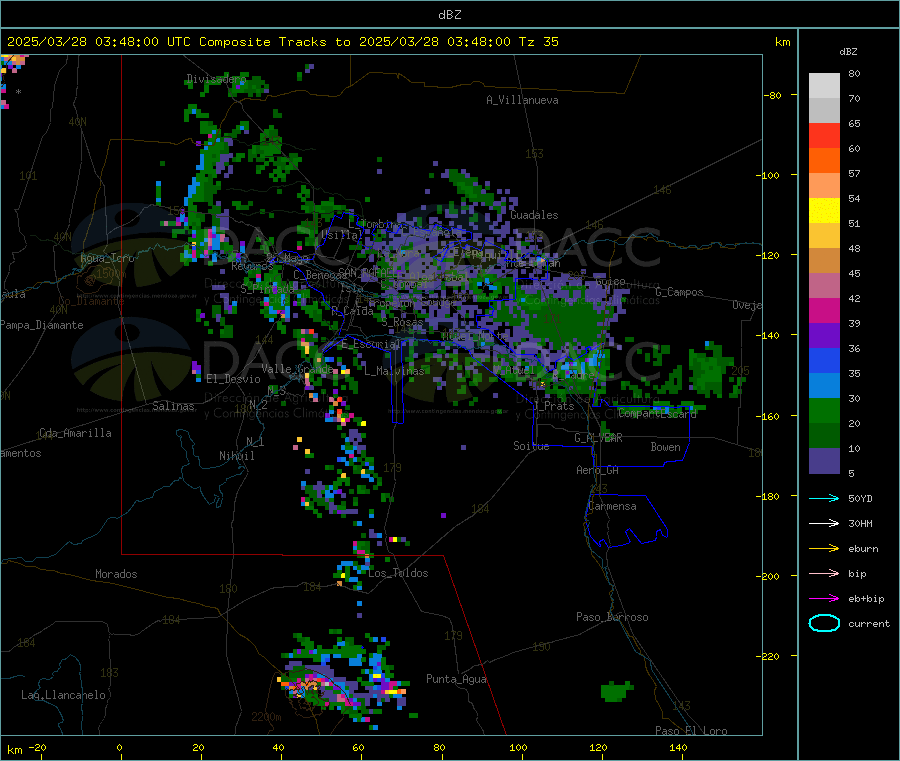Click the green 30 dBZ color swatch

pyautogui.click(x=824, y=410)
